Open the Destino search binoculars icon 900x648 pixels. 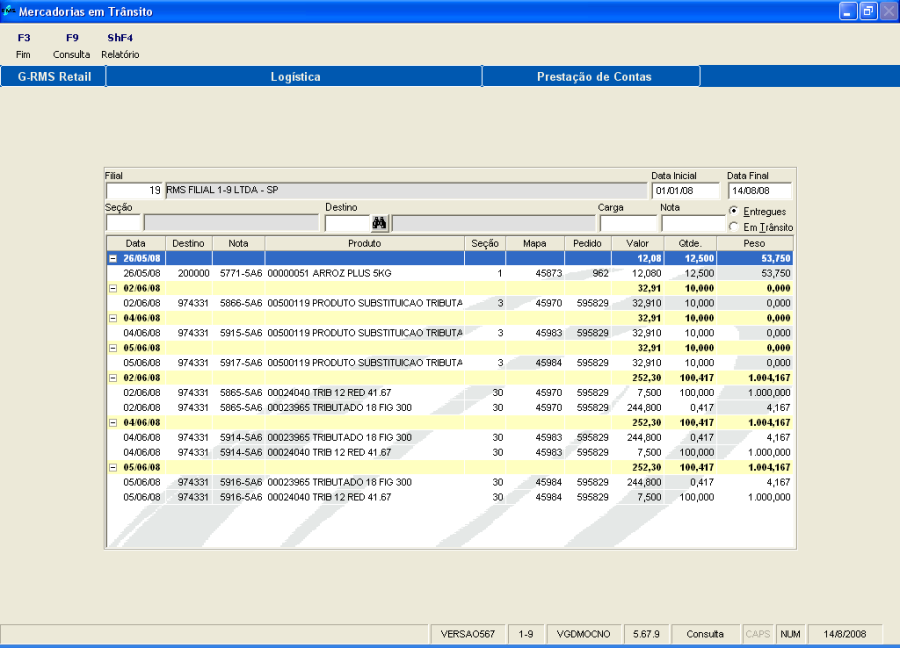(x=379, y=223)
